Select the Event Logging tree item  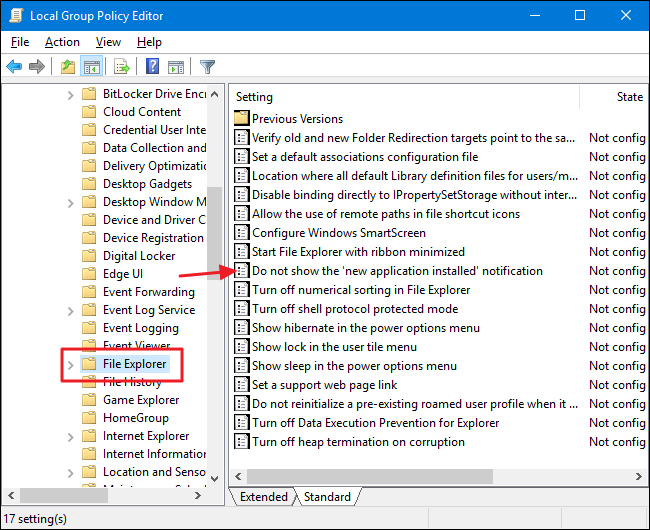pos(141,328)
